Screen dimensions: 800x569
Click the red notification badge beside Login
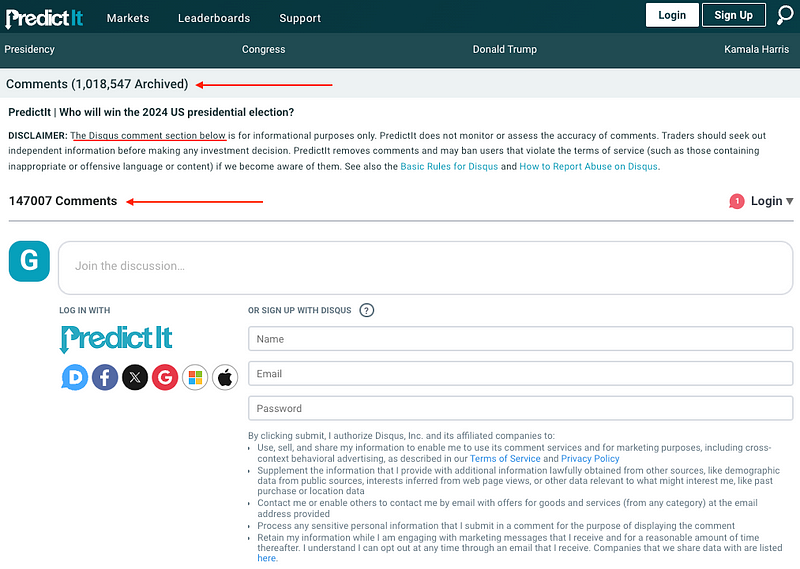click(x=737, y=202)
